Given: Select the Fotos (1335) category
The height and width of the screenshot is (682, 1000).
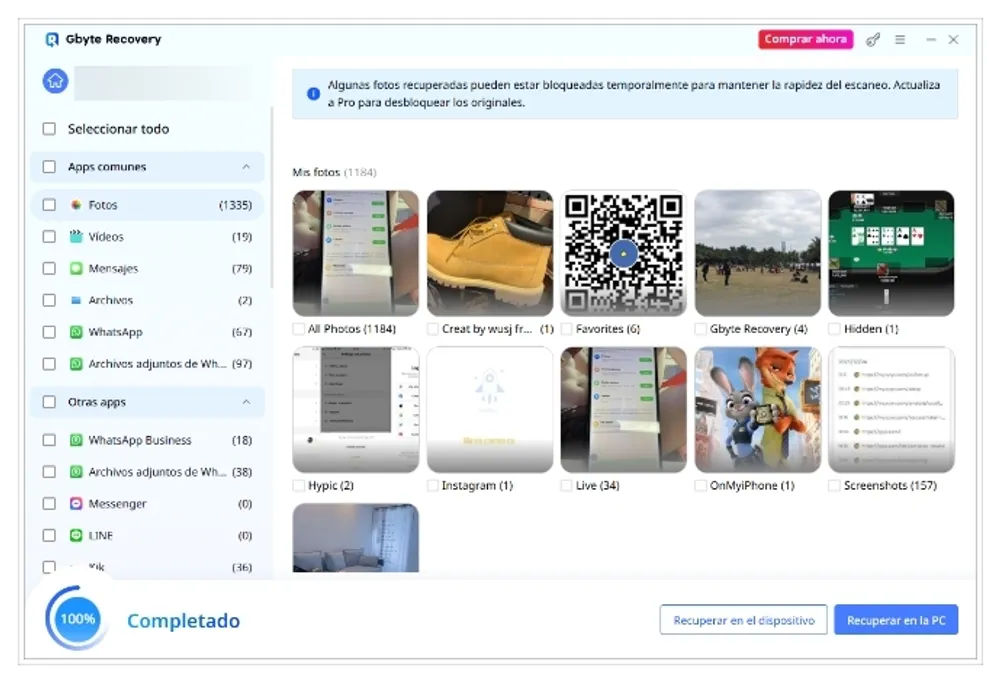Looking at the screenshot, I should coord(147,205).
